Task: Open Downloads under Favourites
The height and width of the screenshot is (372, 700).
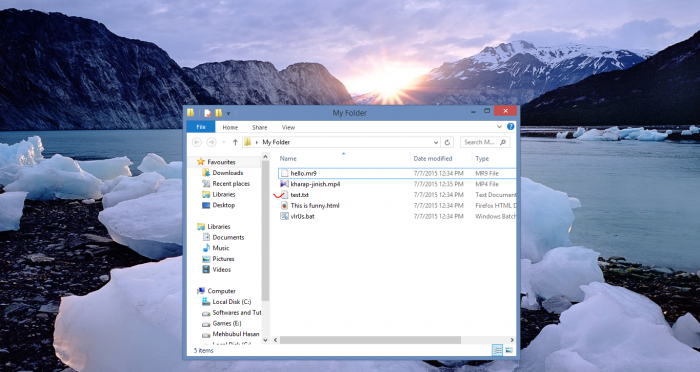Action: click(227, 172)
